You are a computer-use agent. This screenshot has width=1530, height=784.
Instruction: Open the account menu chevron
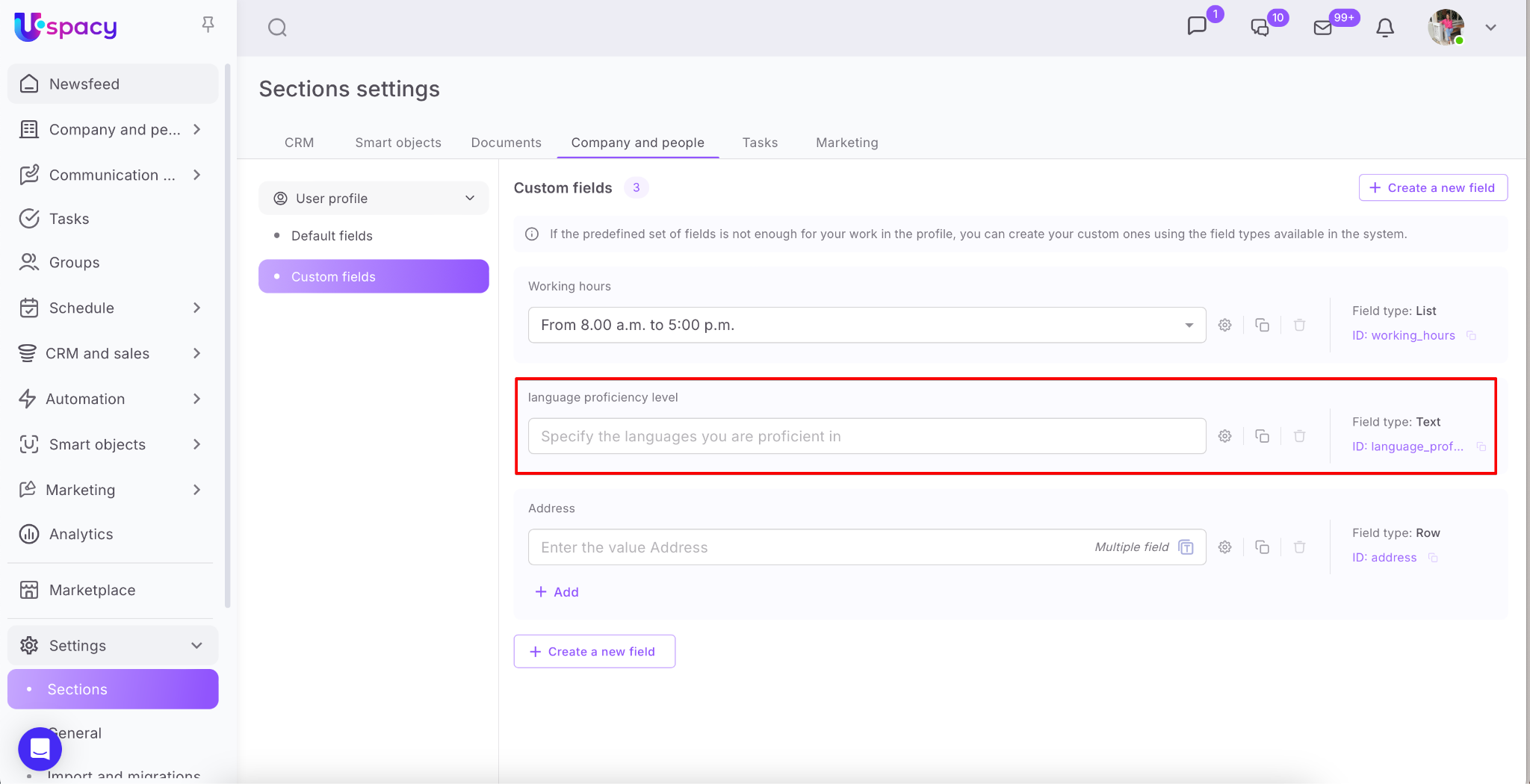point(1490,28)
